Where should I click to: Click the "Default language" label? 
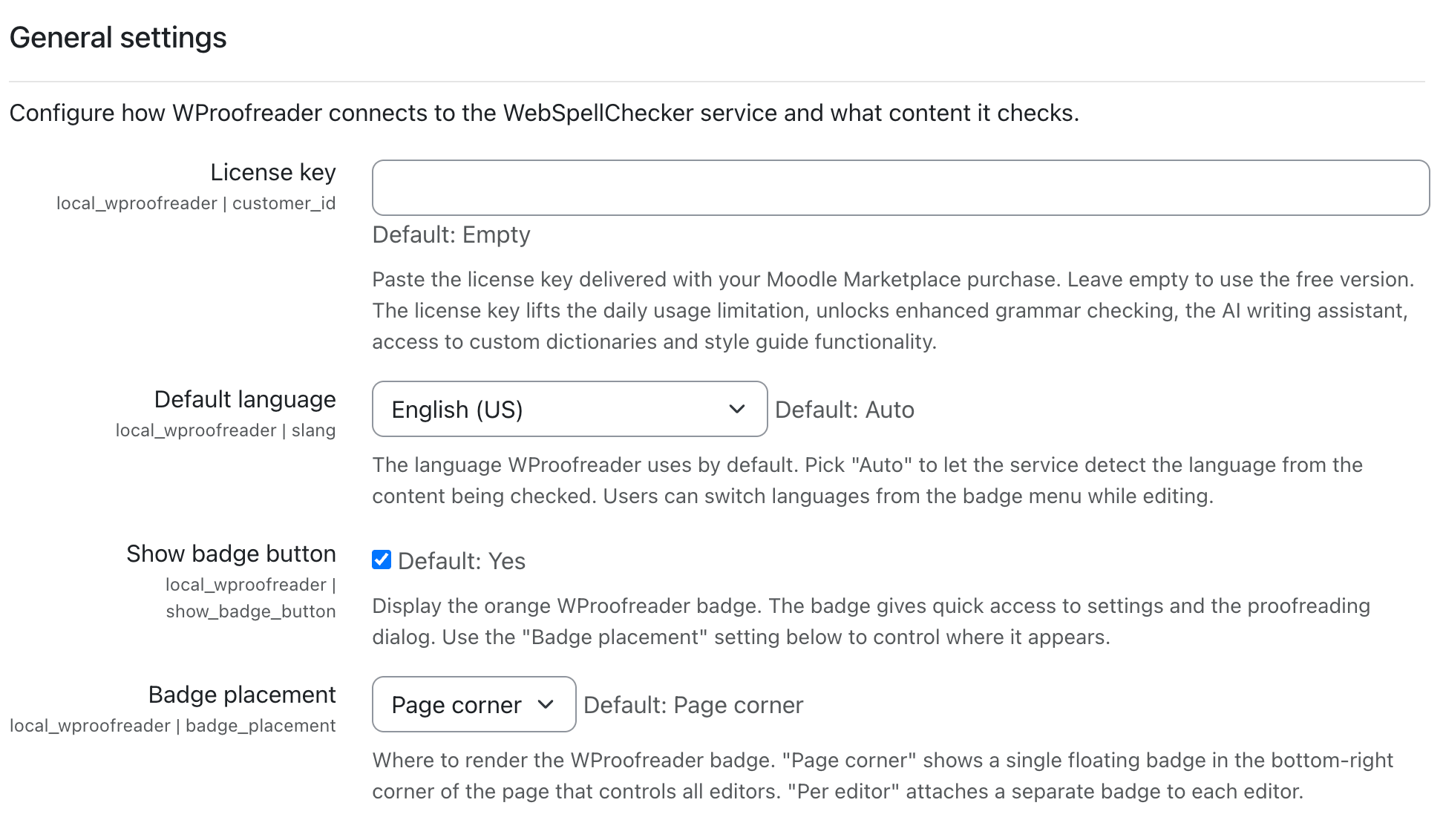tap(245, 399)
